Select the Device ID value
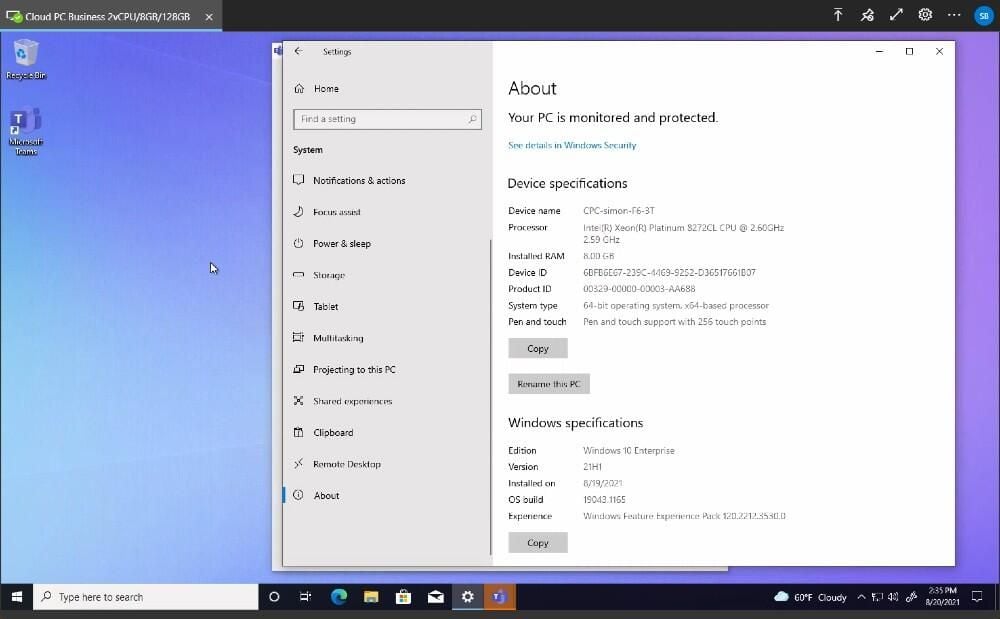This screenshot has height=619, width=1000. (669, 272)
